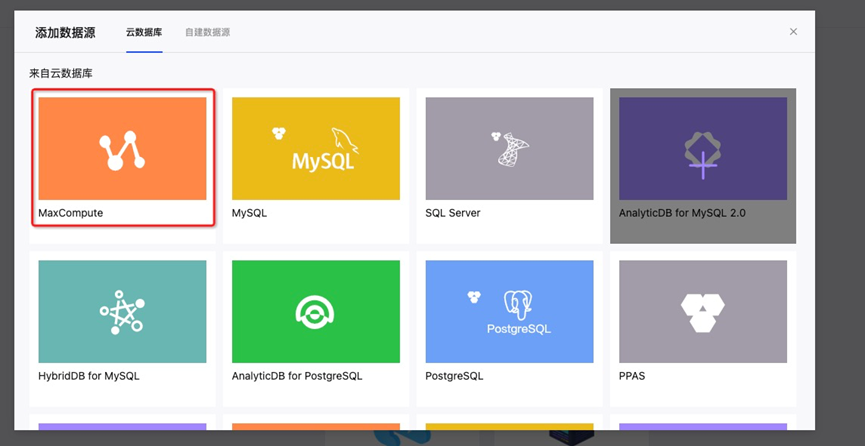Click the AnalyticDB for MySQL 2.0 label
Image resolution: width=865 pixels, height=446 pixels.
coord(682,213)
